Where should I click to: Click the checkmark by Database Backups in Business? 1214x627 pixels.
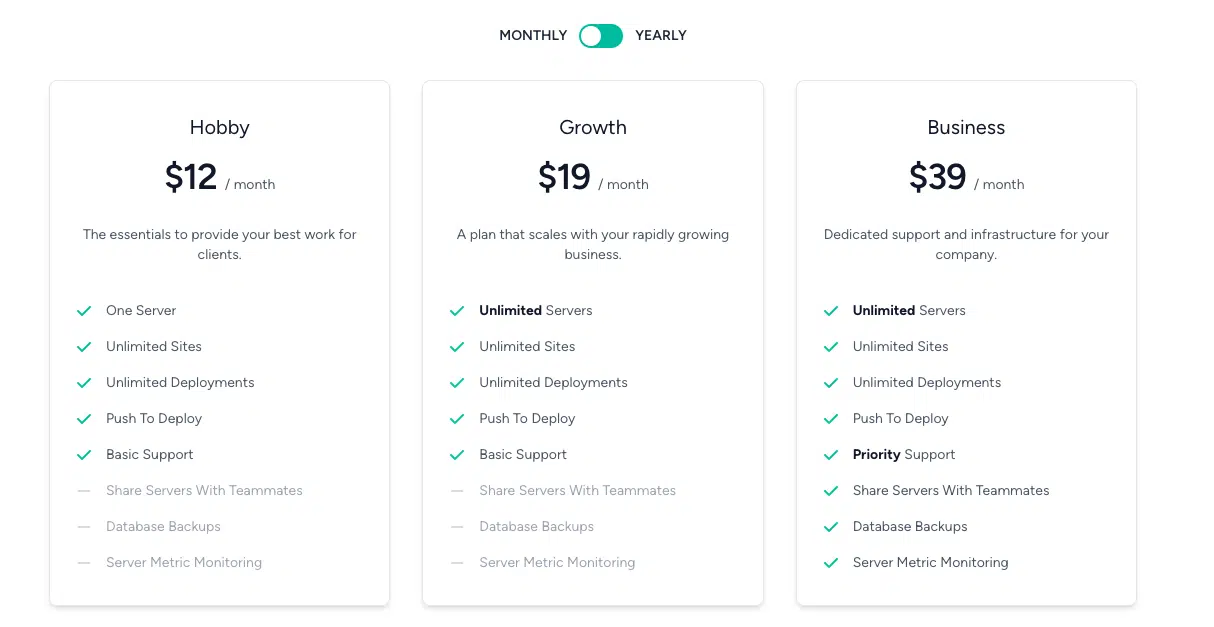831,526
